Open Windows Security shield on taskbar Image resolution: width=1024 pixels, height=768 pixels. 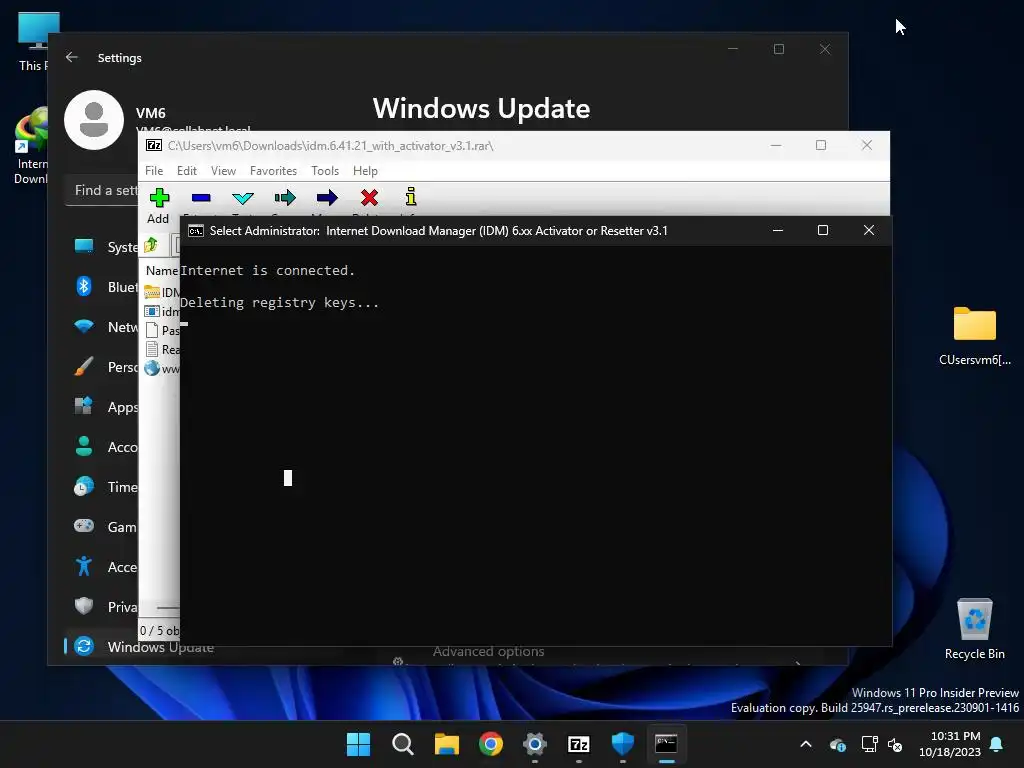tap(623, 744)
